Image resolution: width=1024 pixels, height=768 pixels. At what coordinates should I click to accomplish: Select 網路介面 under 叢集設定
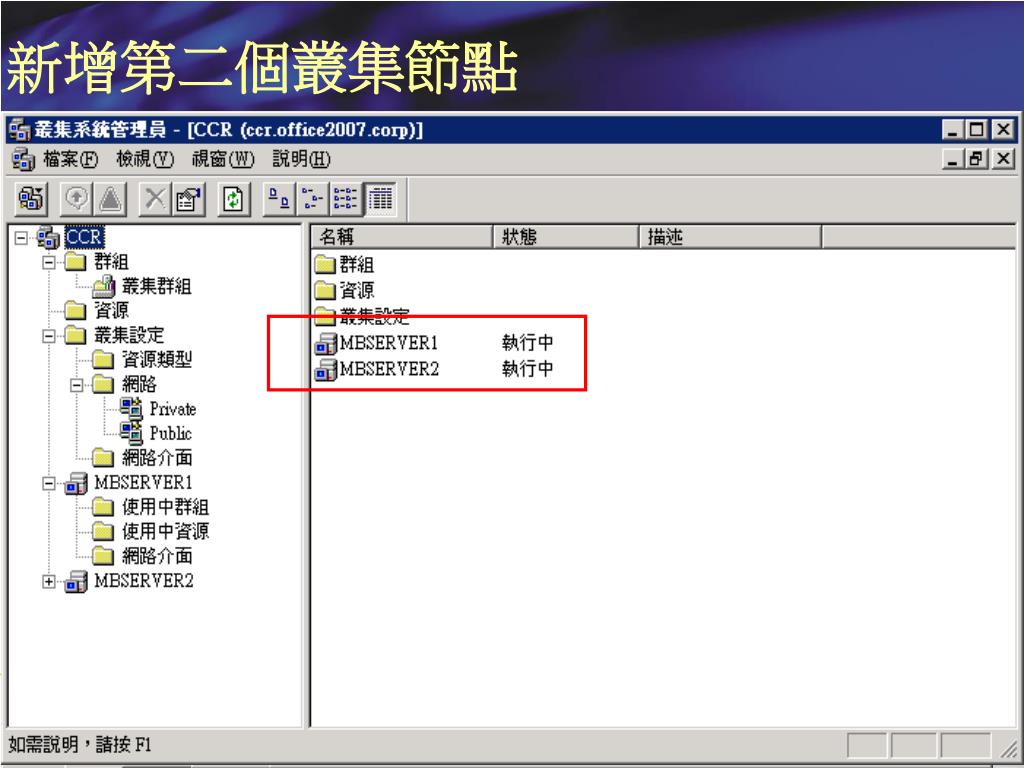click(157, 458)
